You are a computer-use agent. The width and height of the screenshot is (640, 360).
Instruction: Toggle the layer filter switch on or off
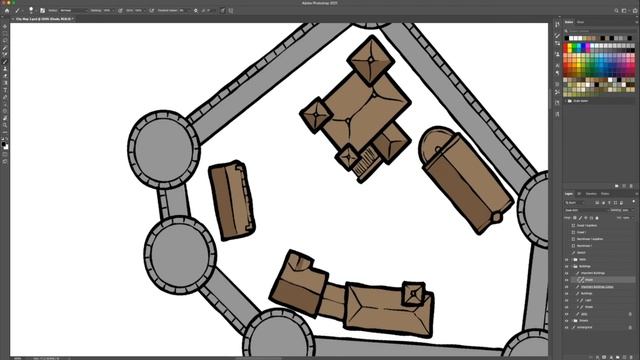click(x=633, y=202)
